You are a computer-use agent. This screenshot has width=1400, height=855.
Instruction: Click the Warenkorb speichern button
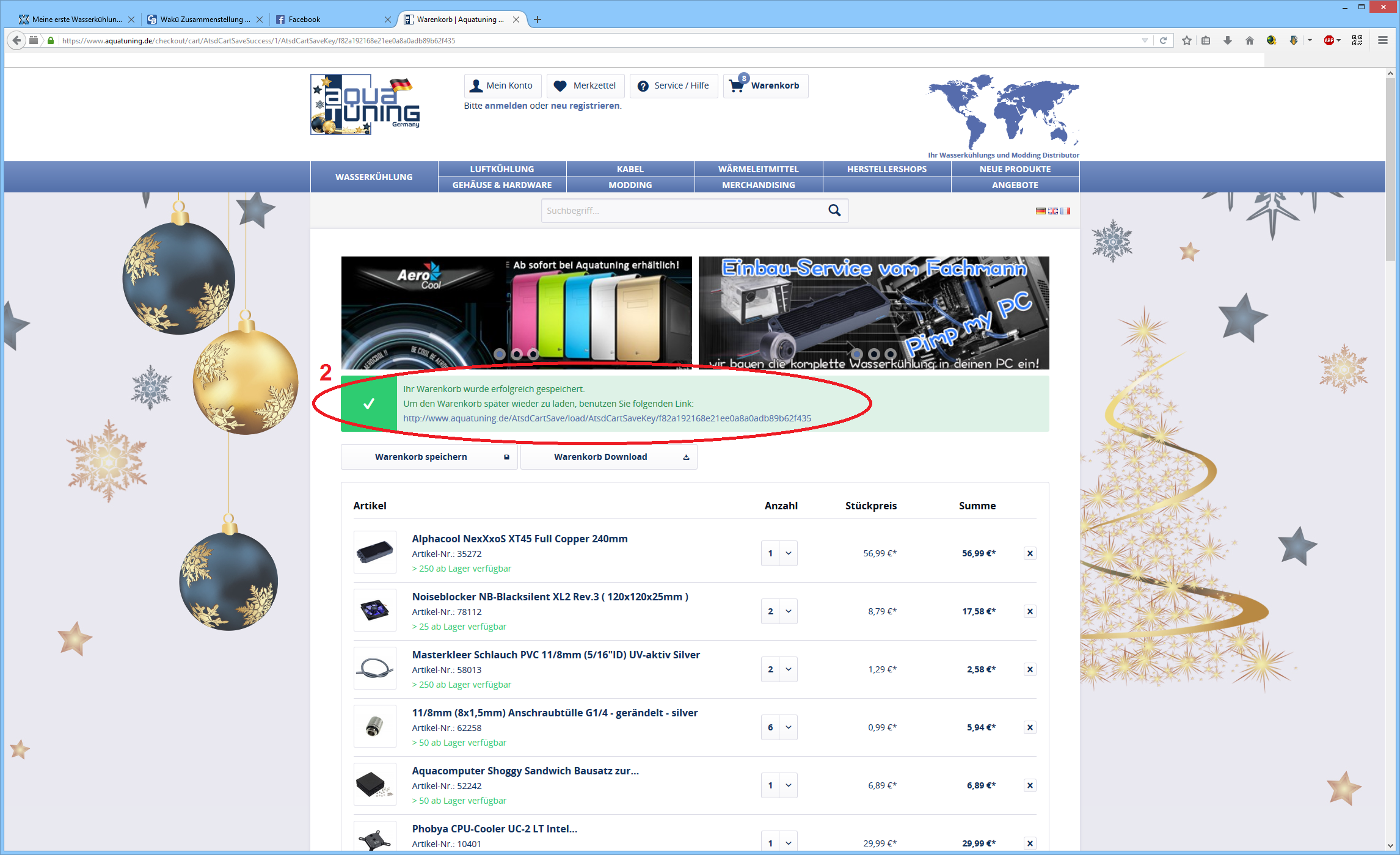pos(429,457)
